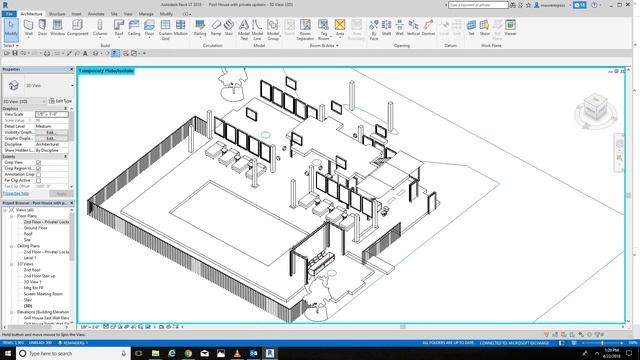Activate the Component tool
Viewport: 640px width, 360px height.
pyautogui.click(x=78, y=28)
